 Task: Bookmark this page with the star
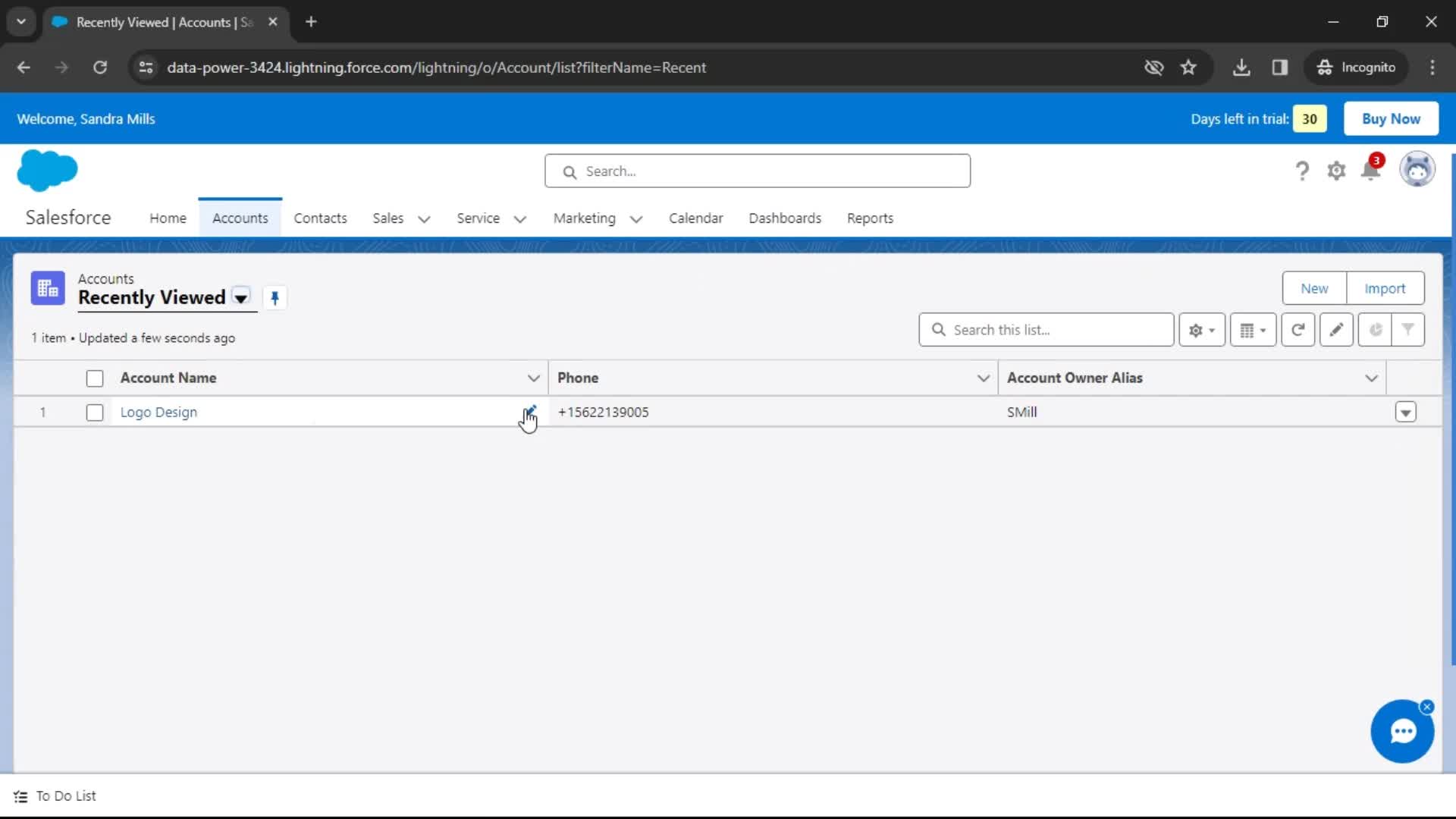point(1188,67)
